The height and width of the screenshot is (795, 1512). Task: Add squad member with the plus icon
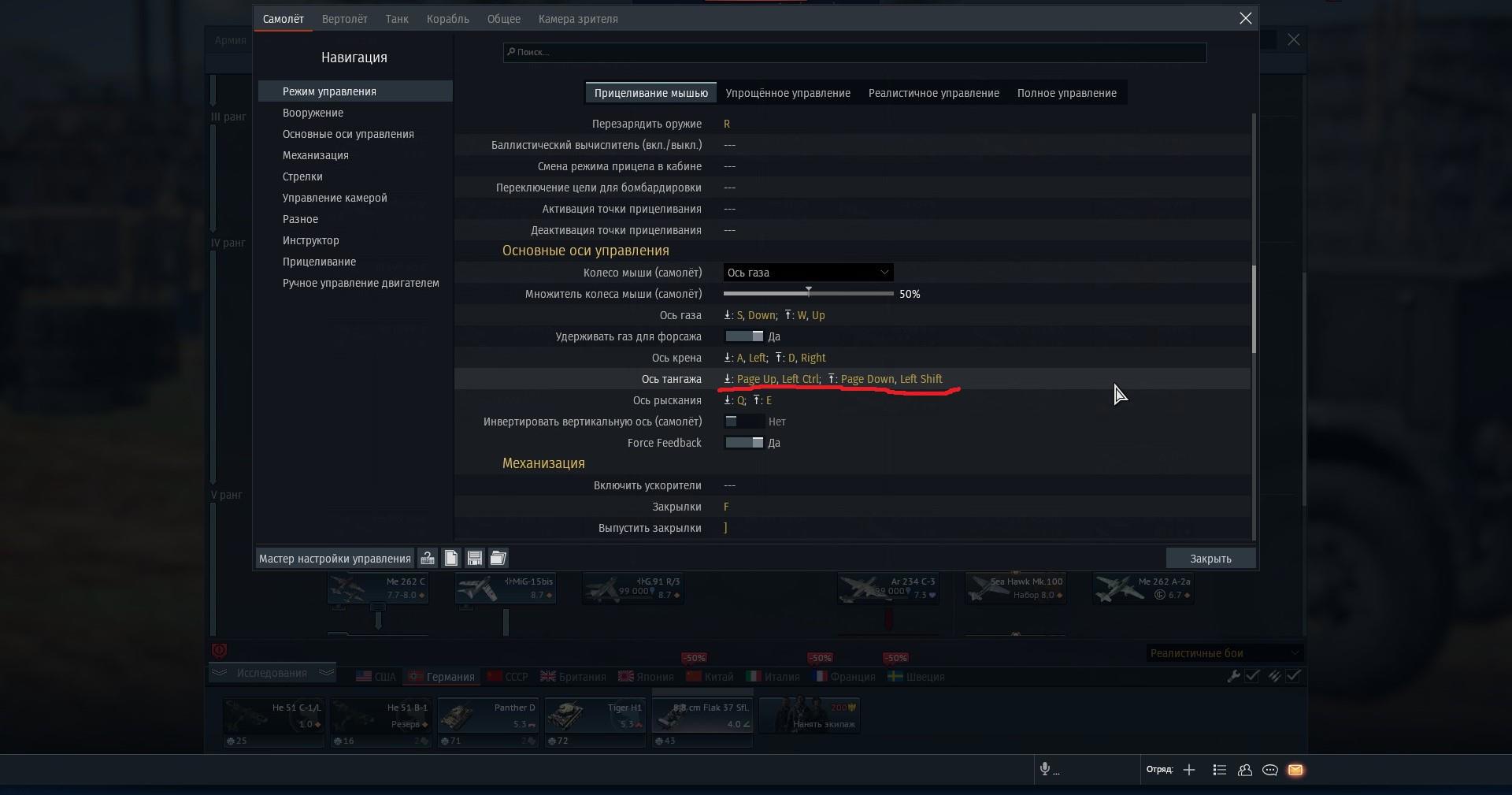pyautogui.click(x=1189, y=770)
